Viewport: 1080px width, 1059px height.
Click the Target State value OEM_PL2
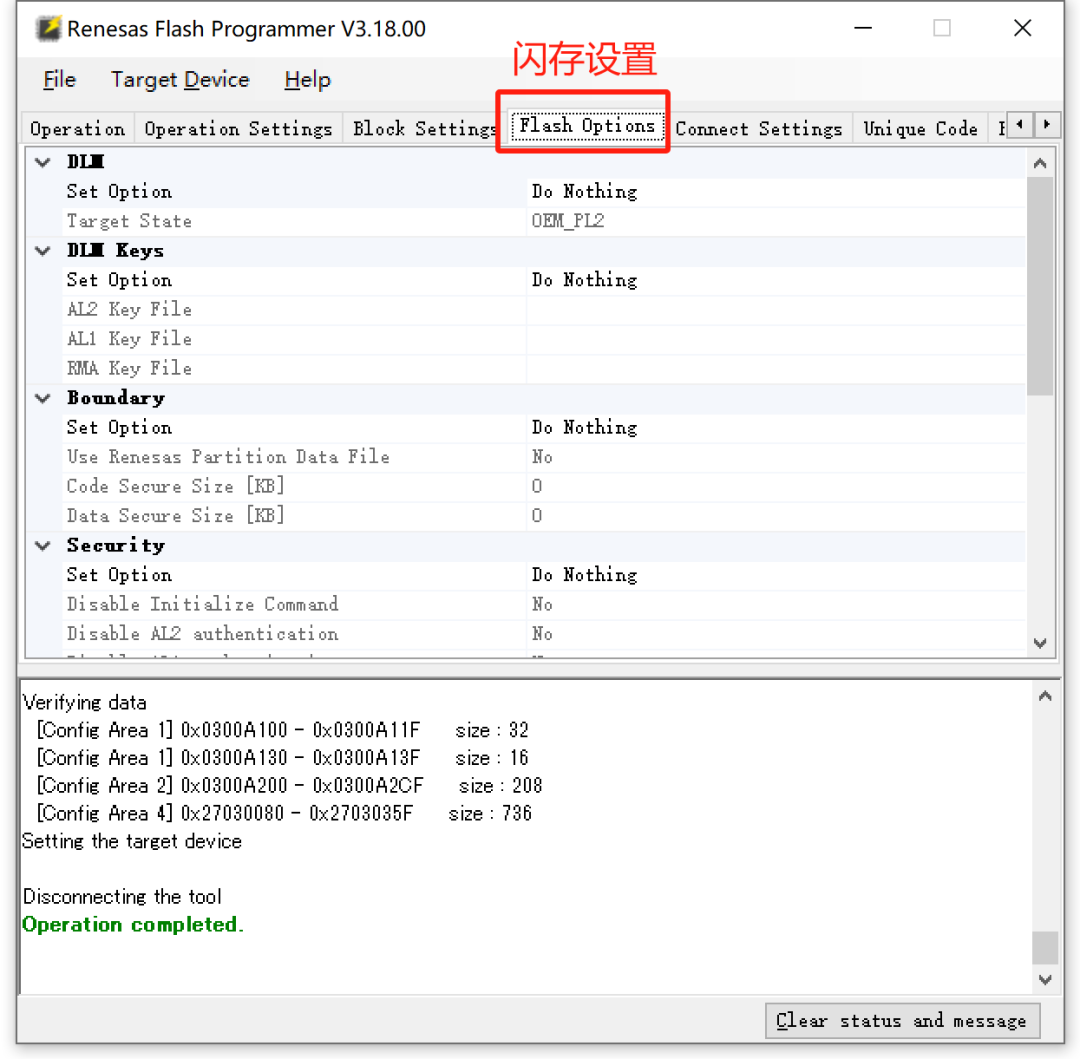click(776, 221)
